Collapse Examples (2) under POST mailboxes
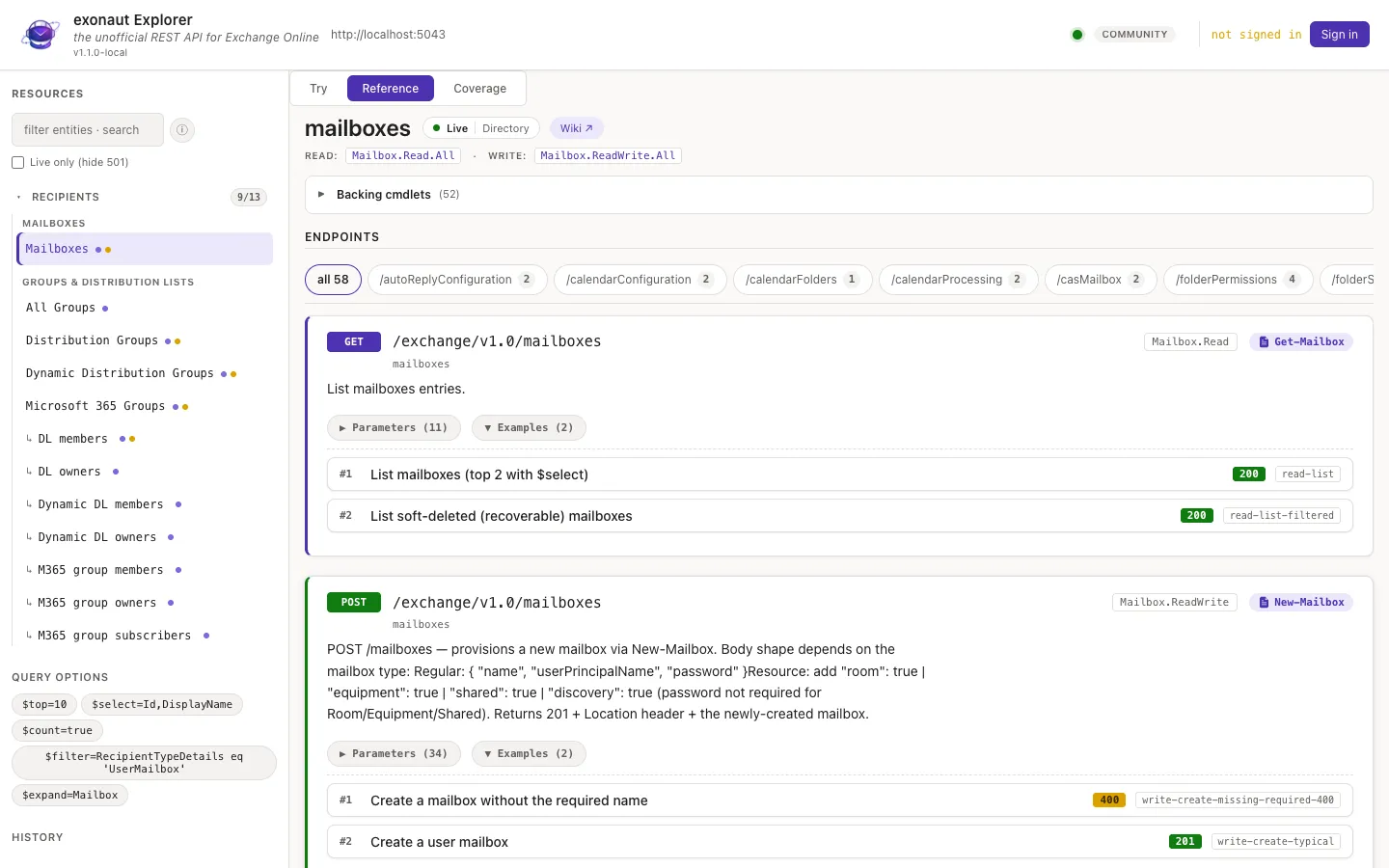 pyautogui.click(x=529, y=754)
